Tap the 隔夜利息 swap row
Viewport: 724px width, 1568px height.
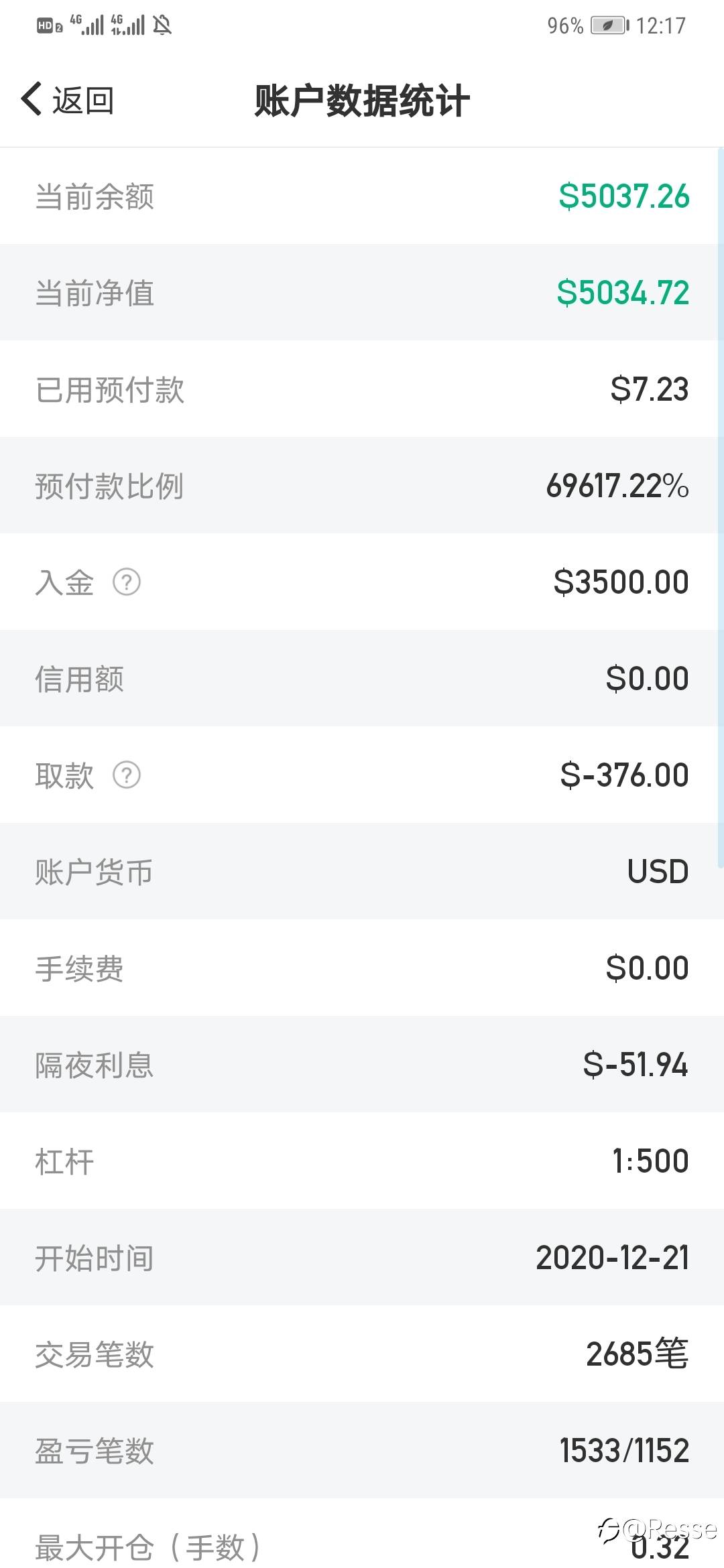[x=362, y=1064]
